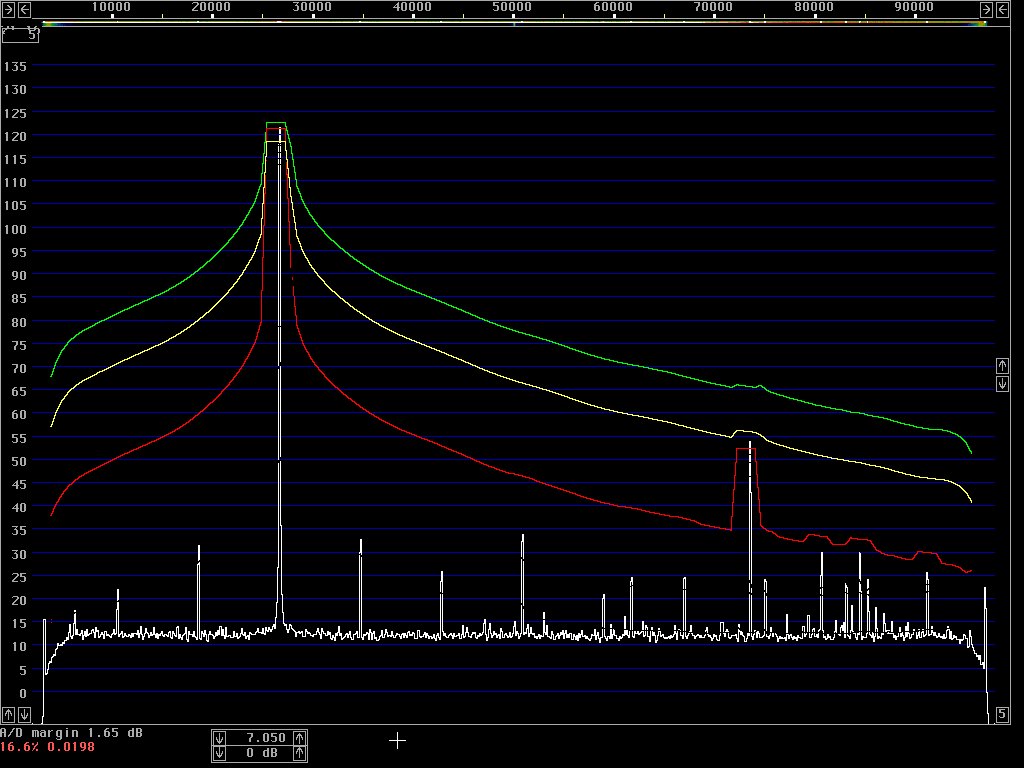Image resolution: width=1024 pixels, height=768 pixels.
Task: Click the 20000 frequency scale label
Action: (211, 7)
